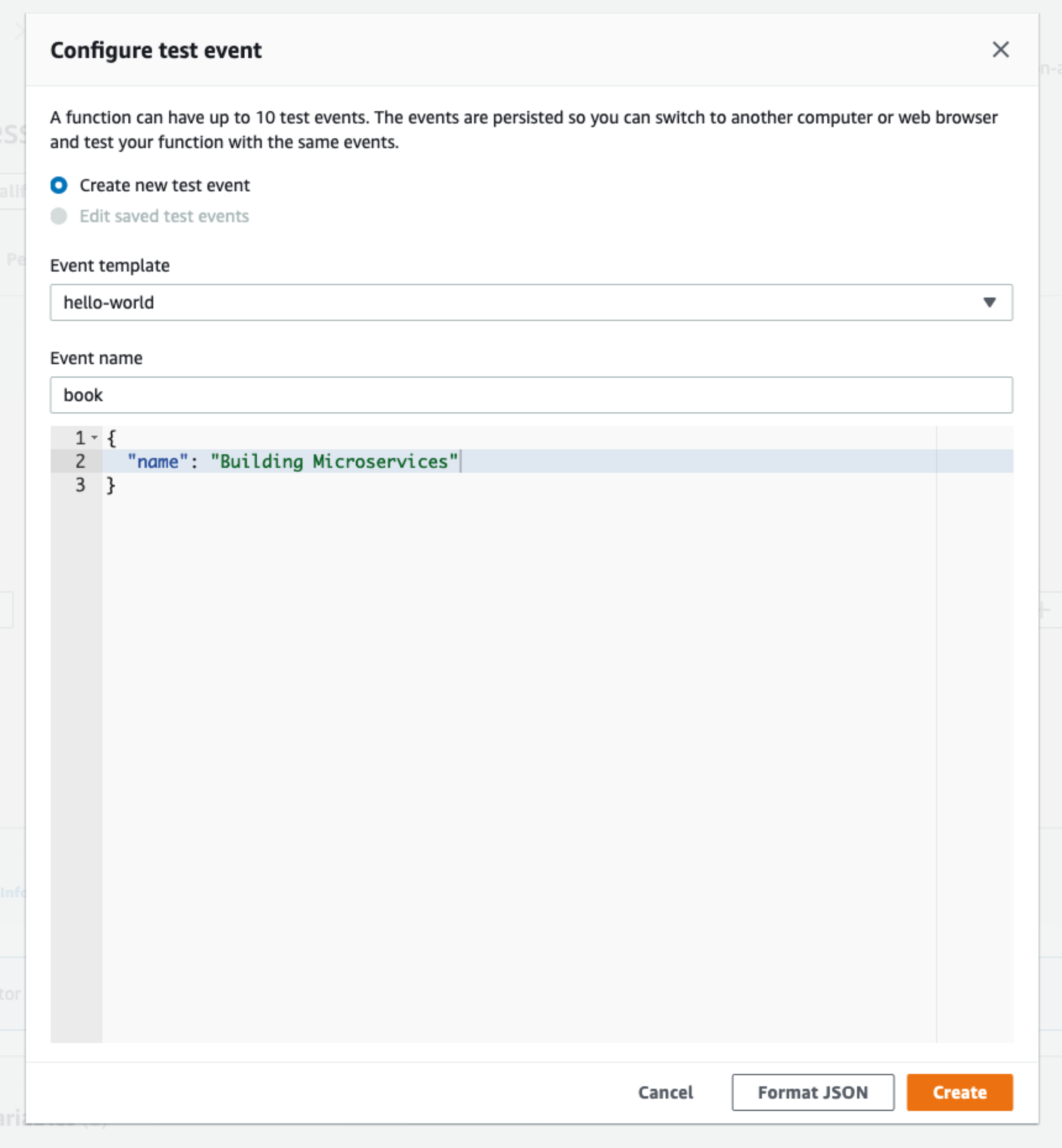
Task: Click line number 1 in editor gutter
Action: click(80, 438)
